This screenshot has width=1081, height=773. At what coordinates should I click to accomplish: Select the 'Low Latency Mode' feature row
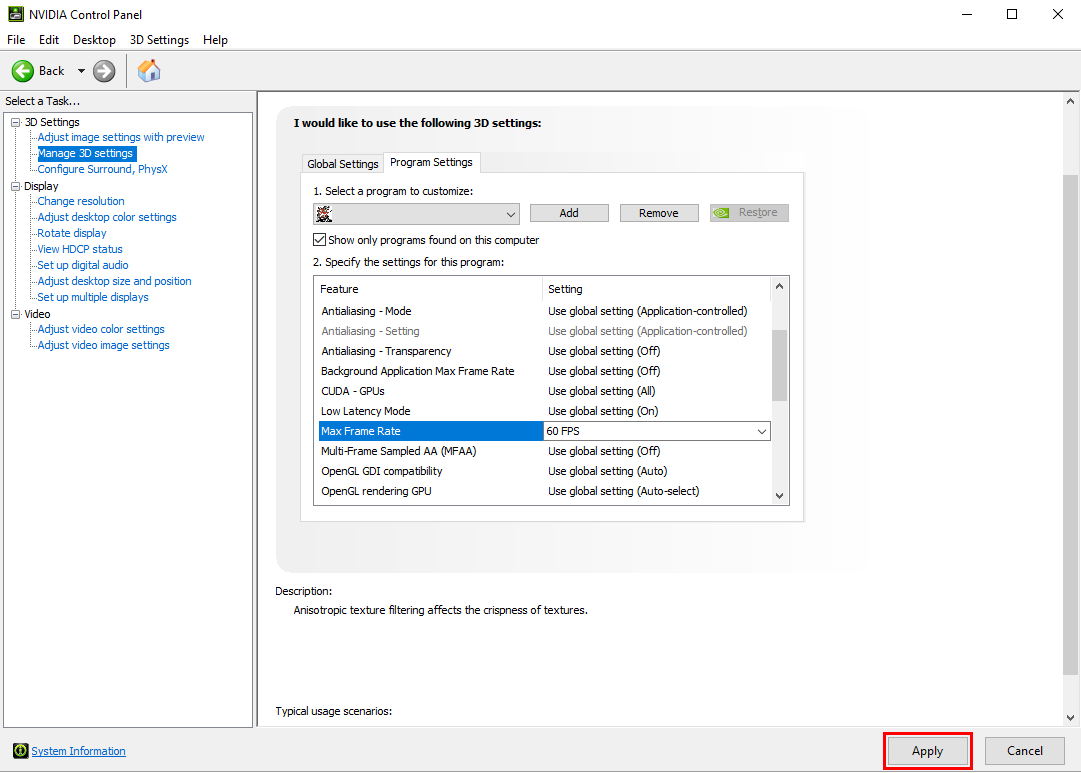[543, 411]
